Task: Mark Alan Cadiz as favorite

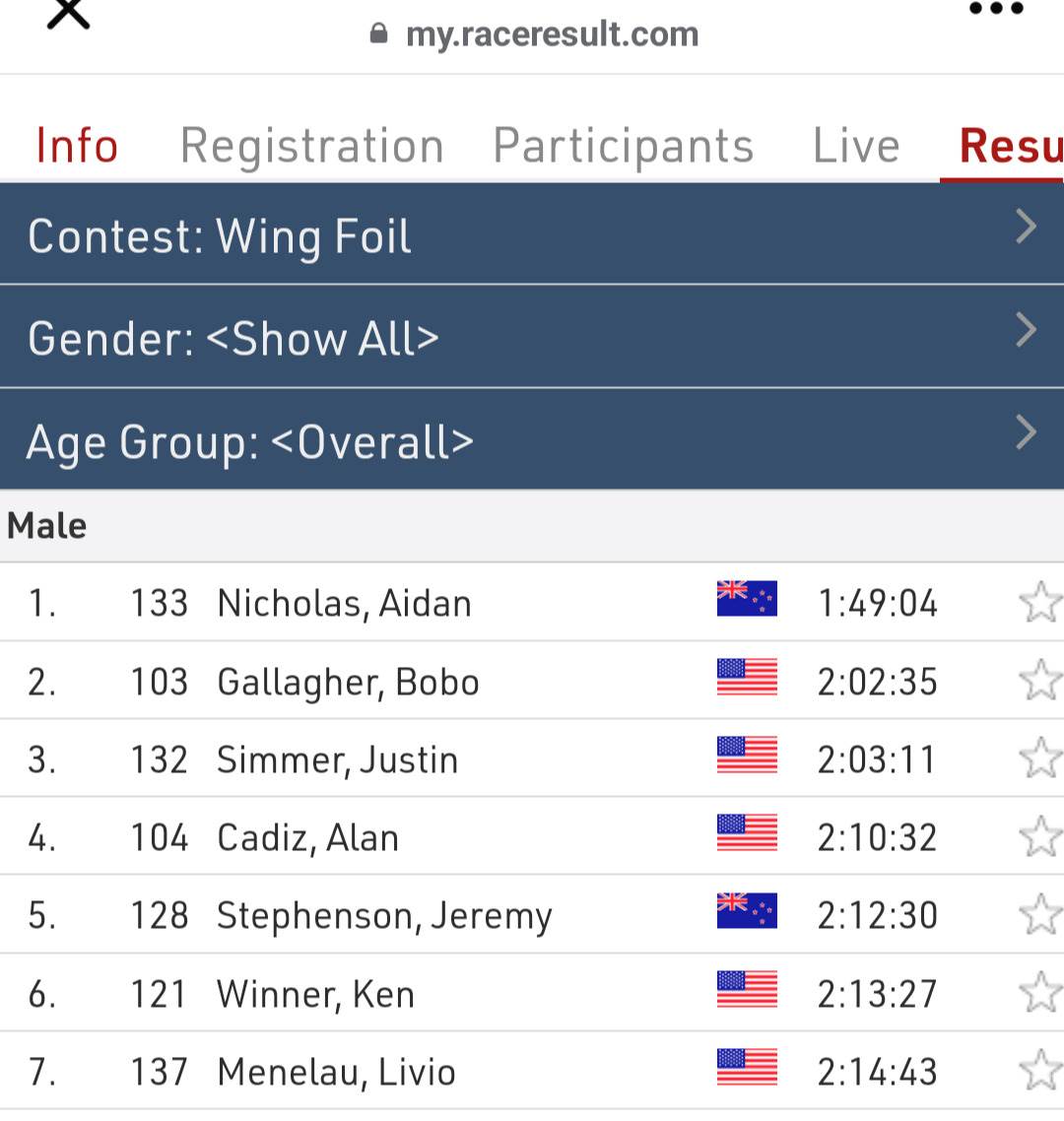Action: [1039, 837]
